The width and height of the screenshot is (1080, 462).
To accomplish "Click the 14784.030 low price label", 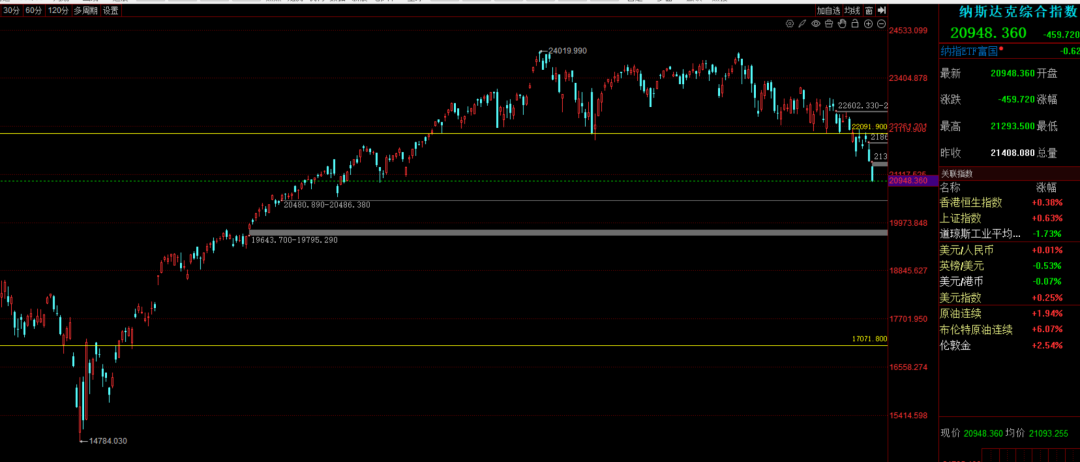I will [108, 441].
